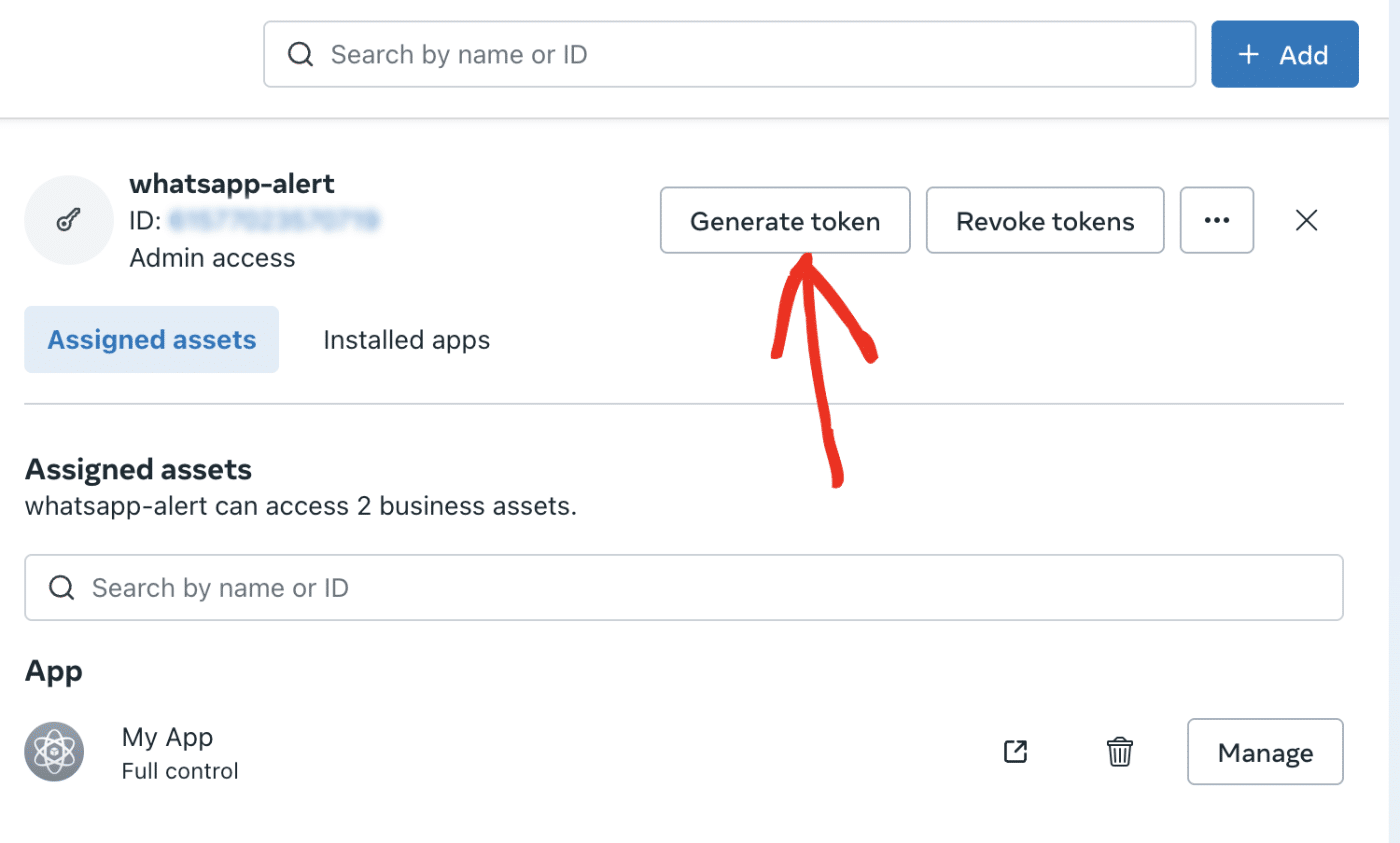Click the plus icon inside the Add button
Image resolution: width=1400 pixels, height=843 pixels.
pyautogui.click(x=1249, y=54)
